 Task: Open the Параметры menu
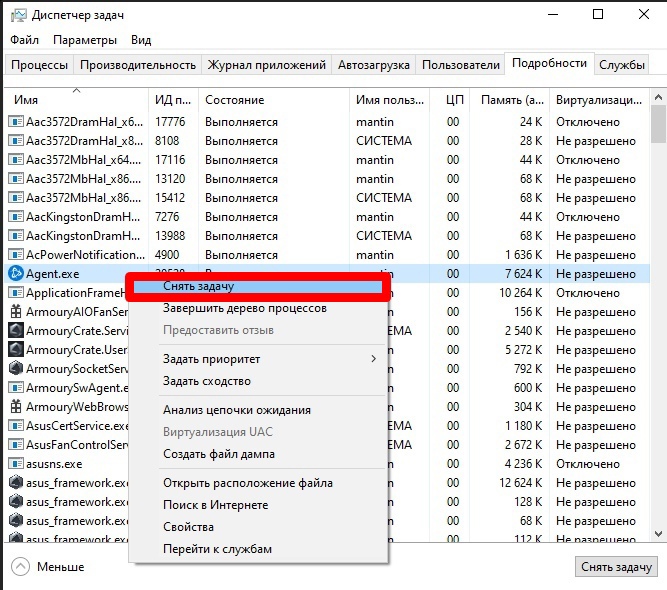(x=85, y=40)
